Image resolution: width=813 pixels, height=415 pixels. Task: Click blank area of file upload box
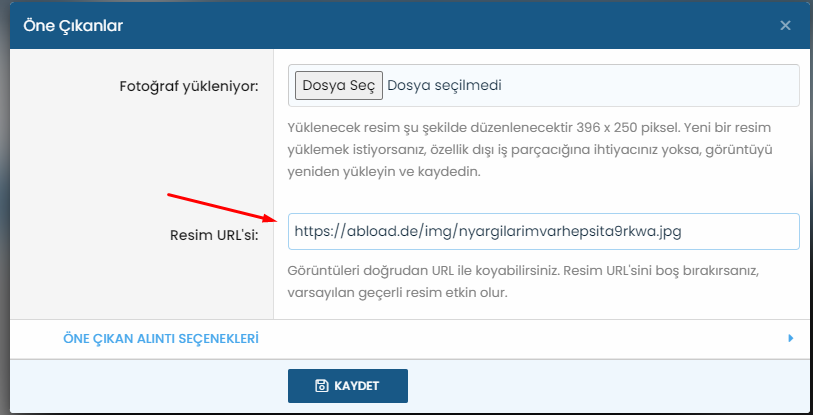(650, 85)
